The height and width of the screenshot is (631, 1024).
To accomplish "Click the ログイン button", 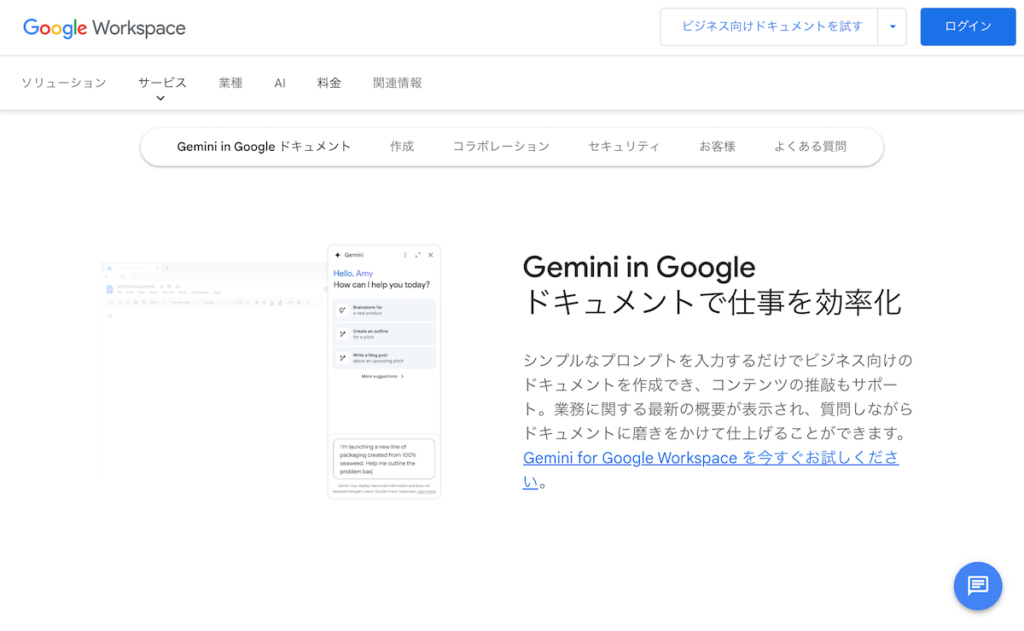I will click(x=968, y=27).
